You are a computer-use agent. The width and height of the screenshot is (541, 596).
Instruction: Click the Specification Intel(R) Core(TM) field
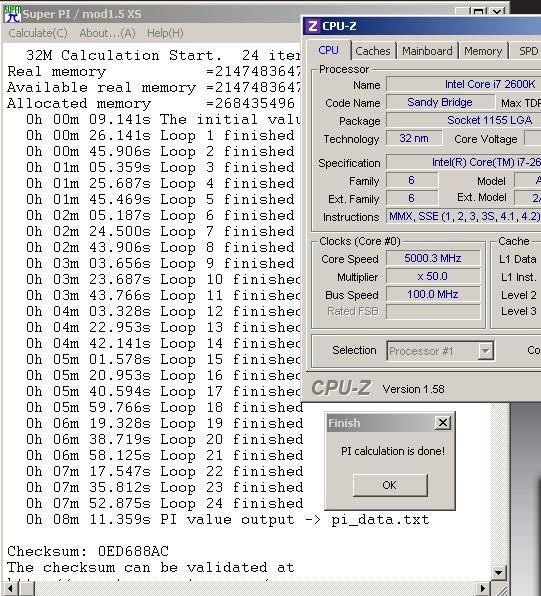point(463,162)
